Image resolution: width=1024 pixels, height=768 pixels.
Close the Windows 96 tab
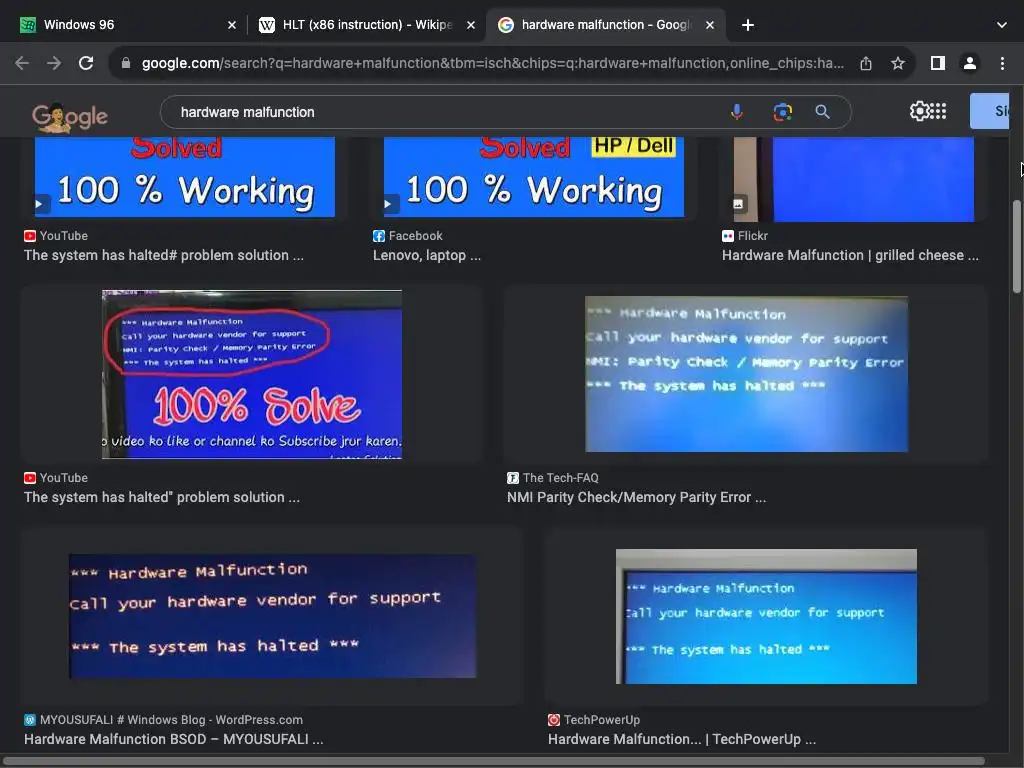(232, 25)
